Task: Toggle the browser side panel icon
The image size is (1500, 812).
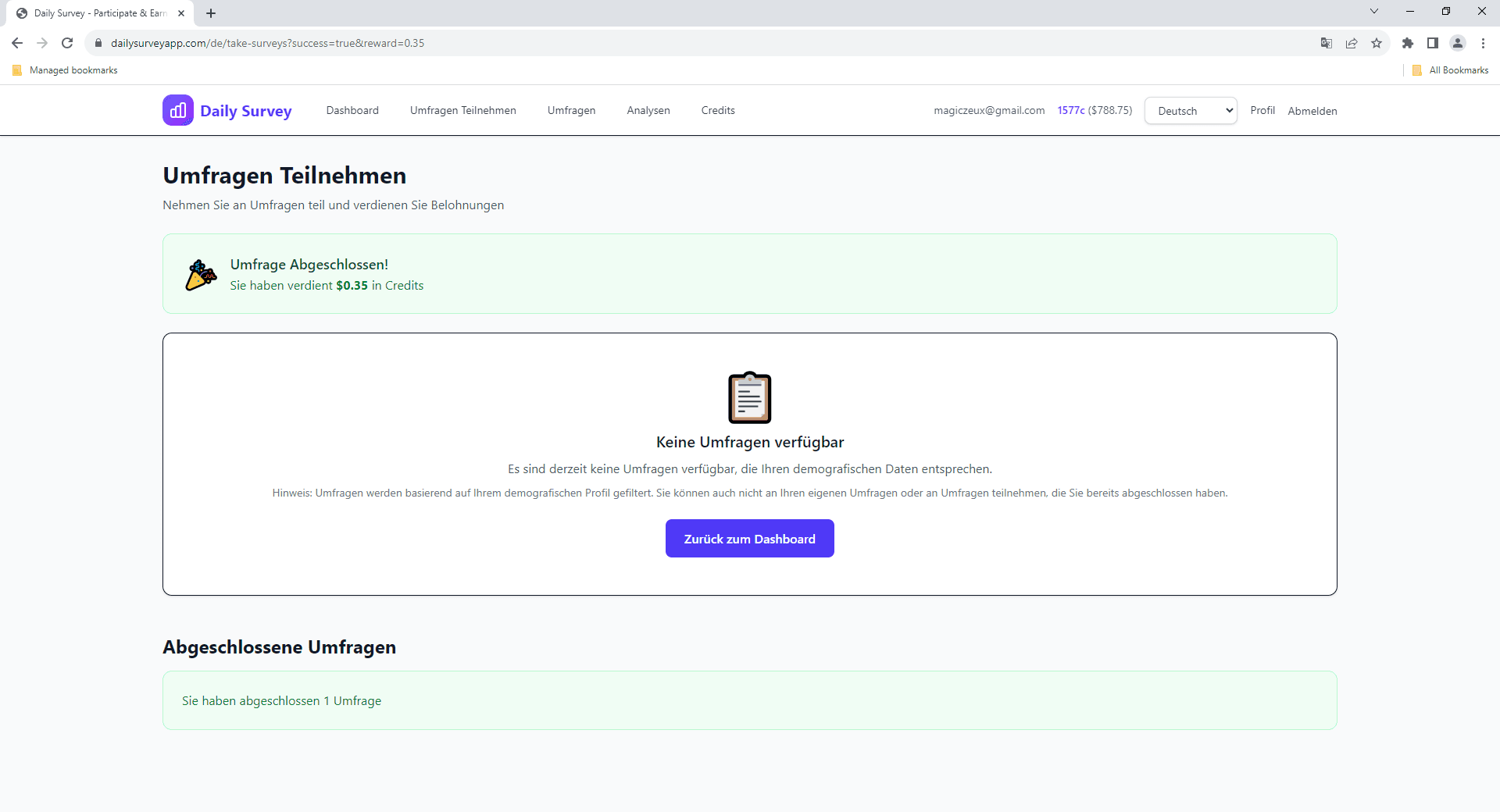Action: pos(1432,43)
